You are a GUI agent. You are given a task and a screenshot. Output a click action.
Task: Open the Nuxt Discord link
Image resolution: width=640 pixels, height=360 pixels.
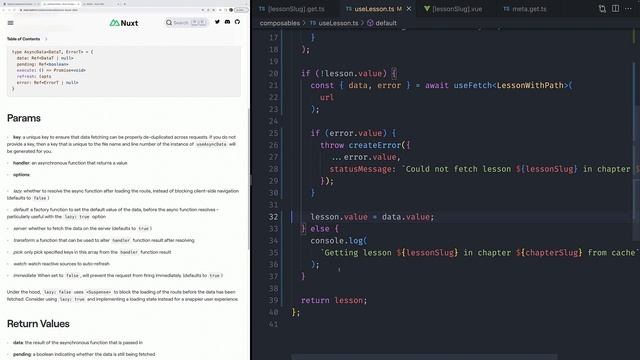click(227, 22)
